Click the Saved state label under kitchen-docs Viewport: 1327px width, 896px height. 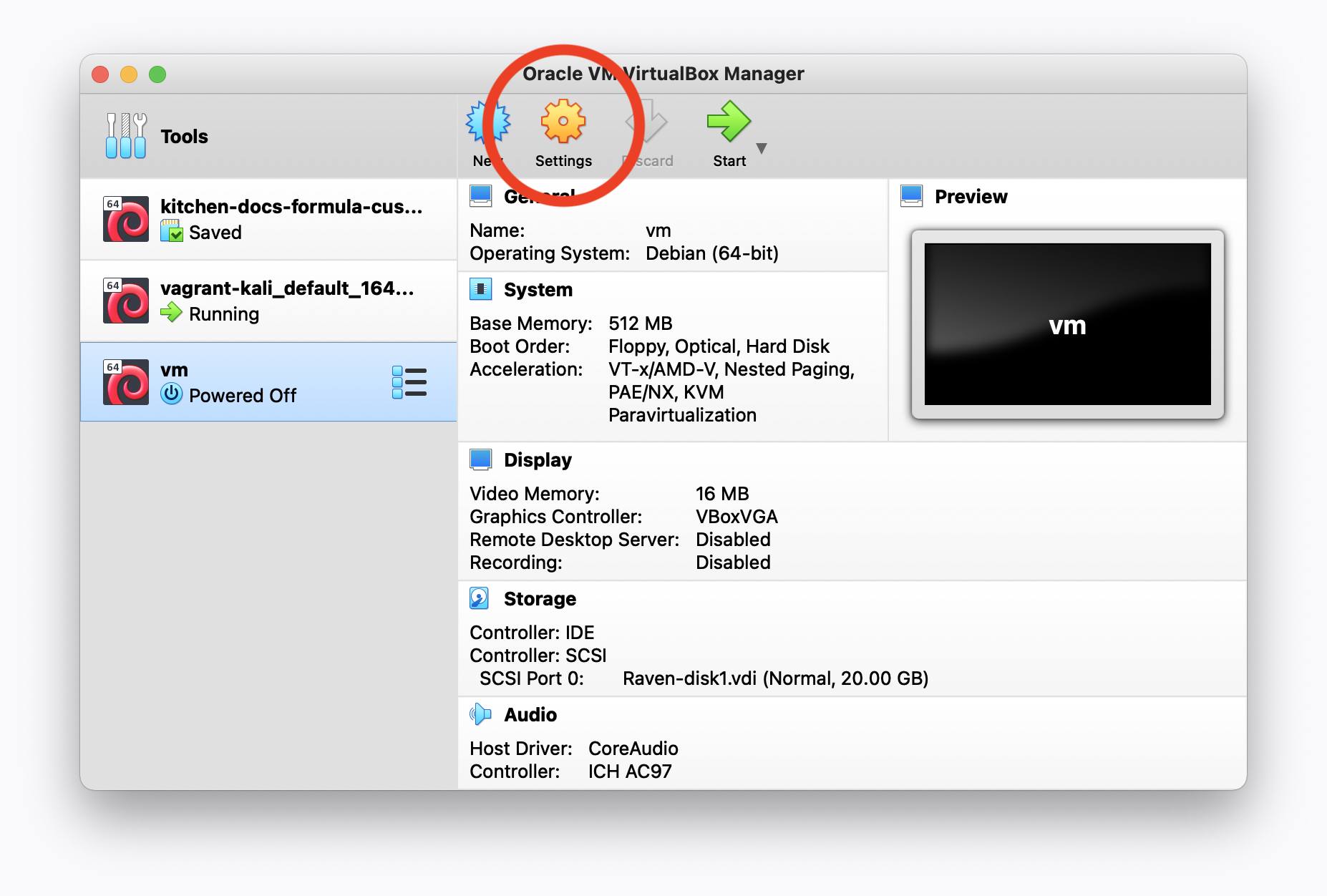[x=215, y=232]
